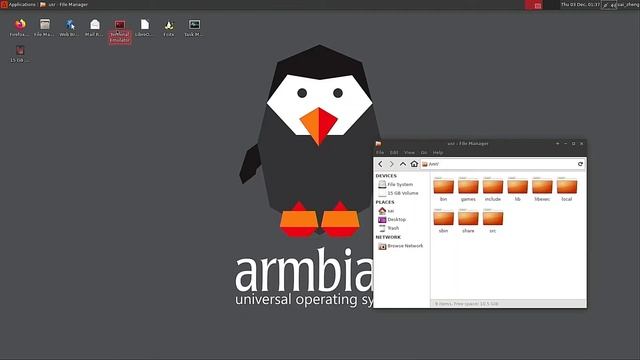The width and height of the screenshot is (640, 360).
Task: Open the File menu in File Manager
Action: pos(380,153)
